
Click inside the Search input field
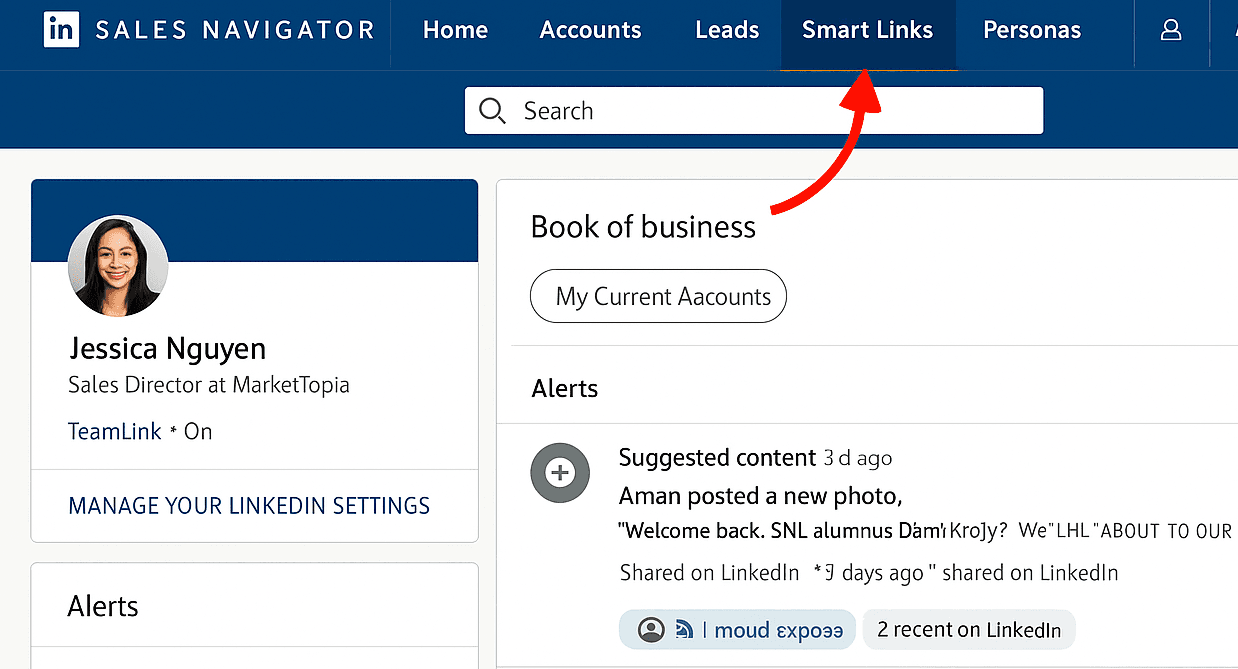coord(700,110)
